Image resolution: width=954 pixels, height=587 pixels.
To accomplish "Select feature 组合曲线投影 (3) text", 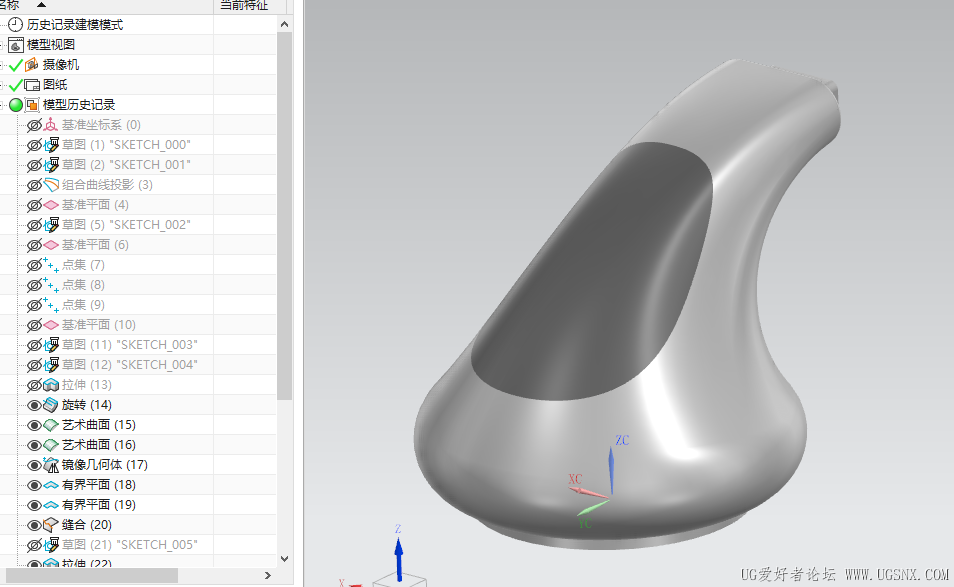I will click(107, 184).
